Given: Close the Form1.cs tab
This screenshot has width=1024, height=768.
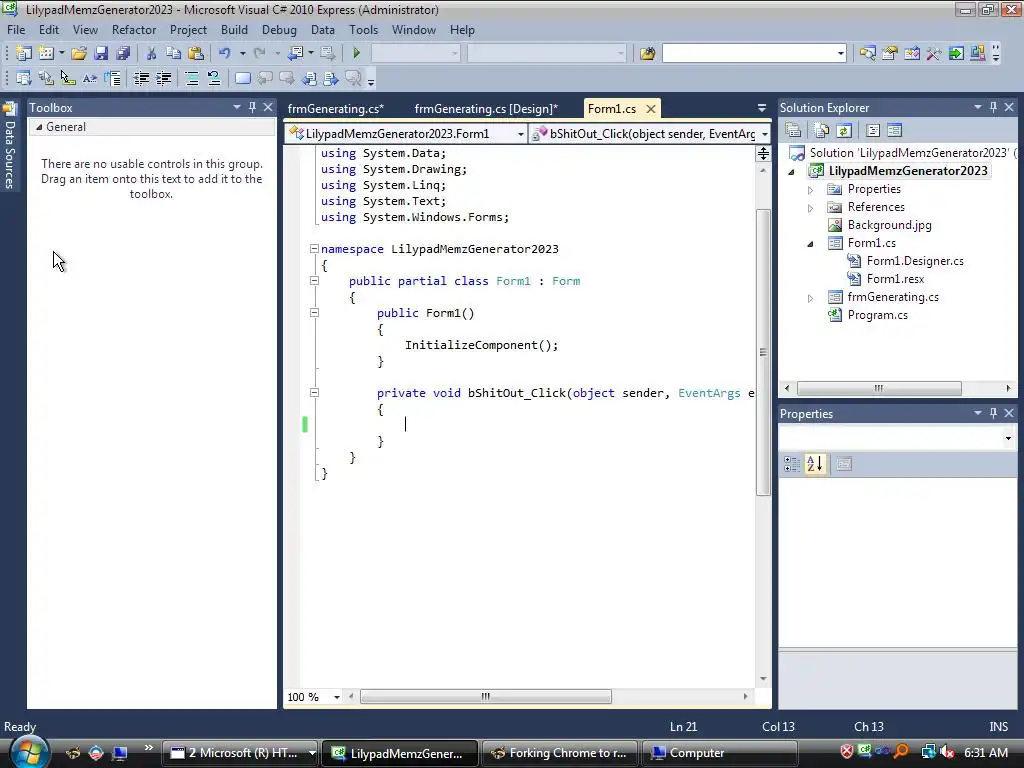Looking at the screenshot, I should (x=650, y=109).
